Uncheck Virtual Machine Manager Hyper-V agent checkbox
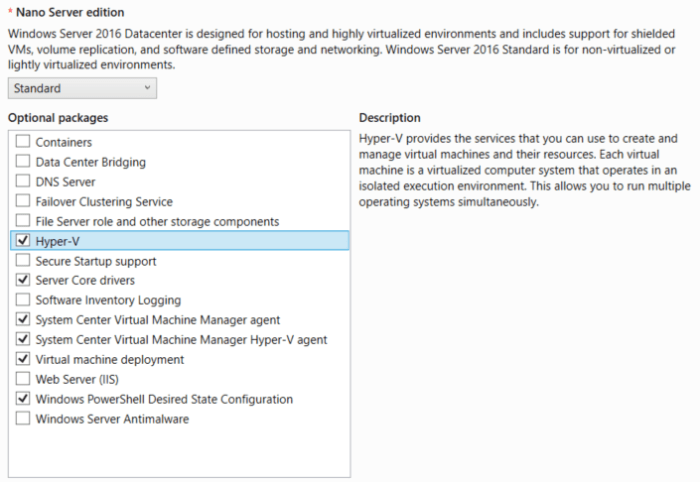Viewport: 700px width, 482px height. (23, 339)
